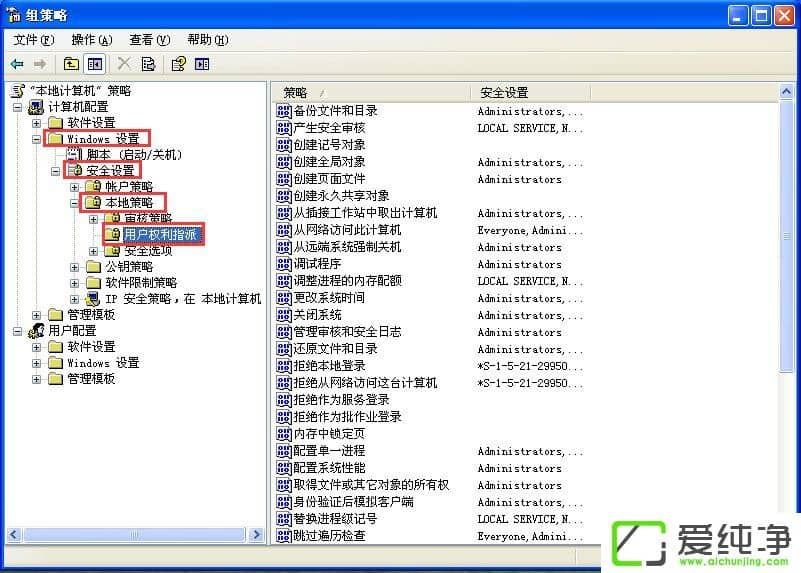
Task: Select the 还原文件和目录 policy
Action: click(335, 348)
